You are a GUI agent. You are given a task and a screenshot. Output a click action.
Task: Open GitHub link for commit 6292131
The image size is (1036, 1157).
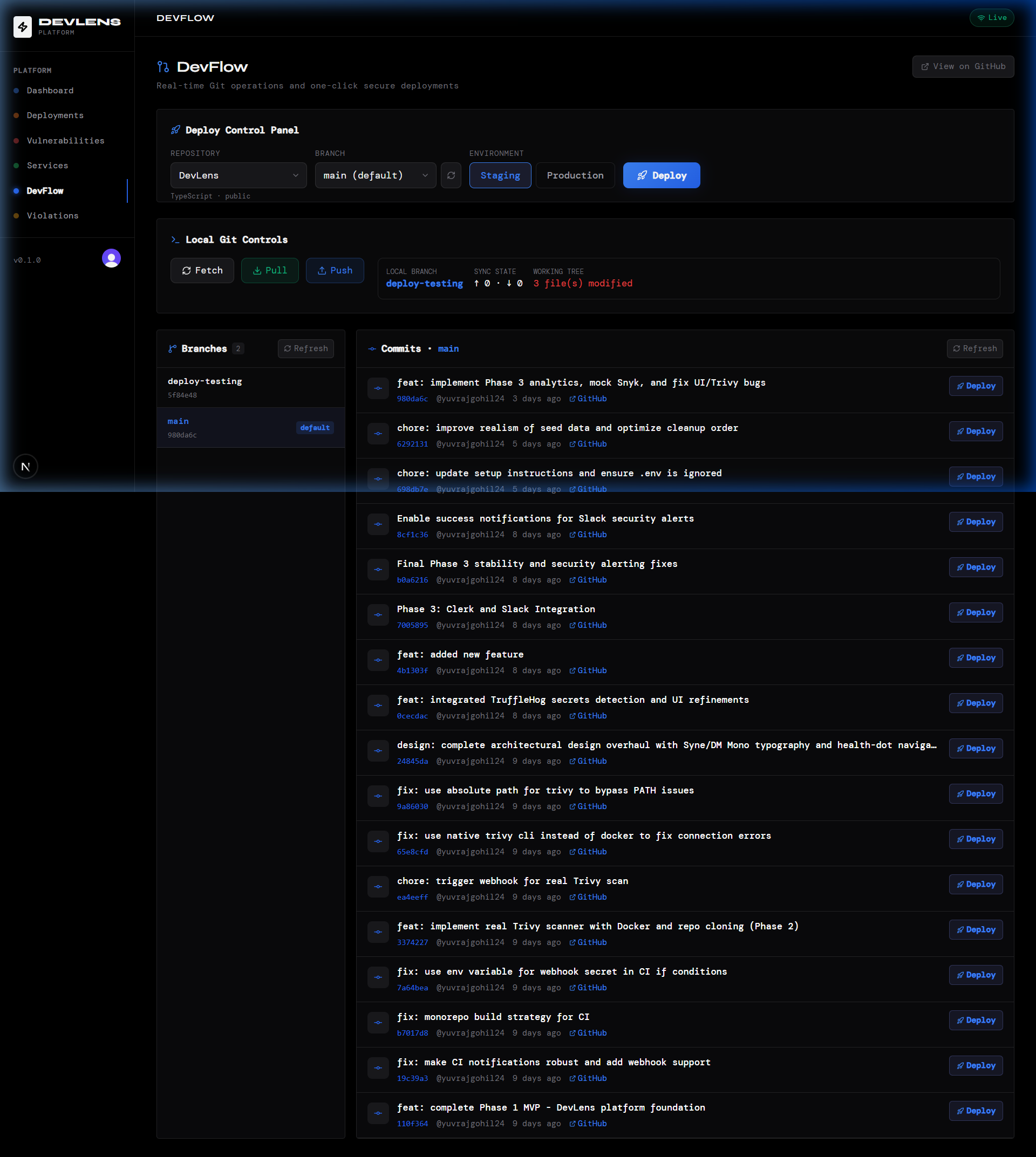click(x=588, y=444)
